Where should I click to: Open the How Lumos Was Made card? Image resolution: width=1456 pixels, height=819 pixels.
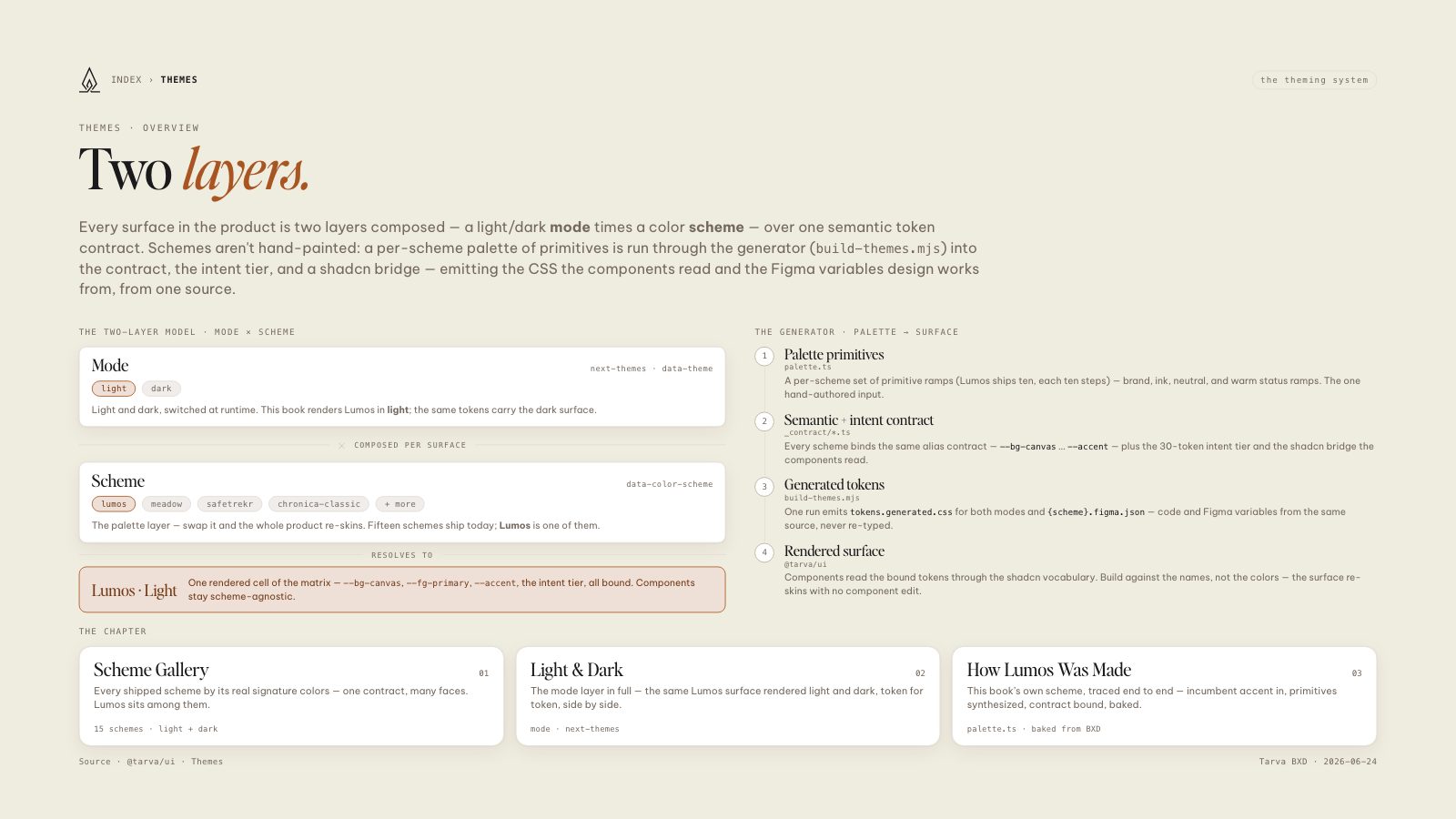1164,696
